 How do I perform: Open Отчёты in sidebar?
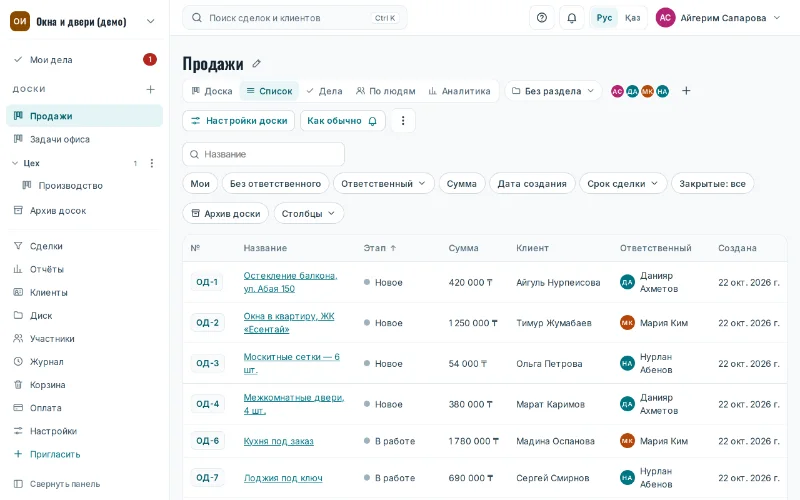click(x=84, y=269)
